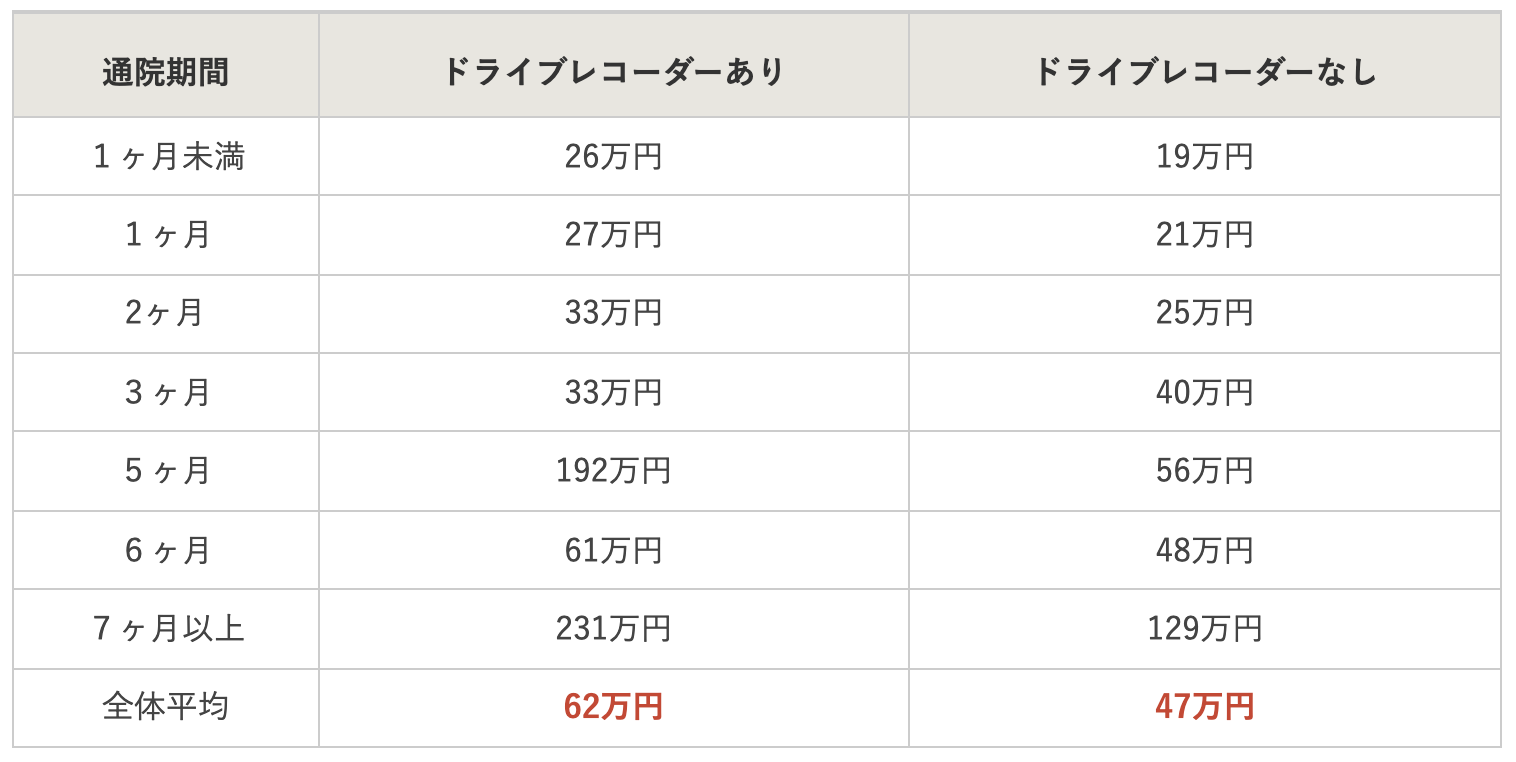The width and height of the screenshot is (1516, 762).
Task: Click the 40万円 cell
Action: pos(1204,392)
